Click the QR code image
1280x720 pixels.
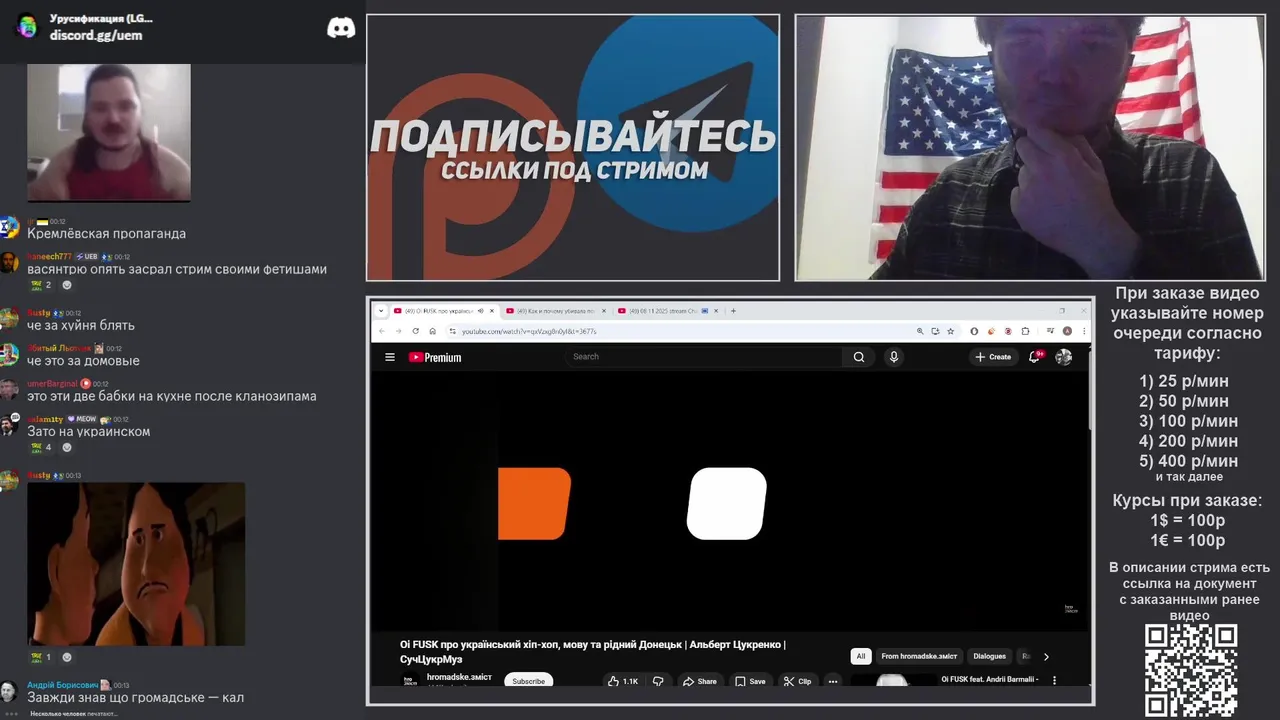(1191, 670)
